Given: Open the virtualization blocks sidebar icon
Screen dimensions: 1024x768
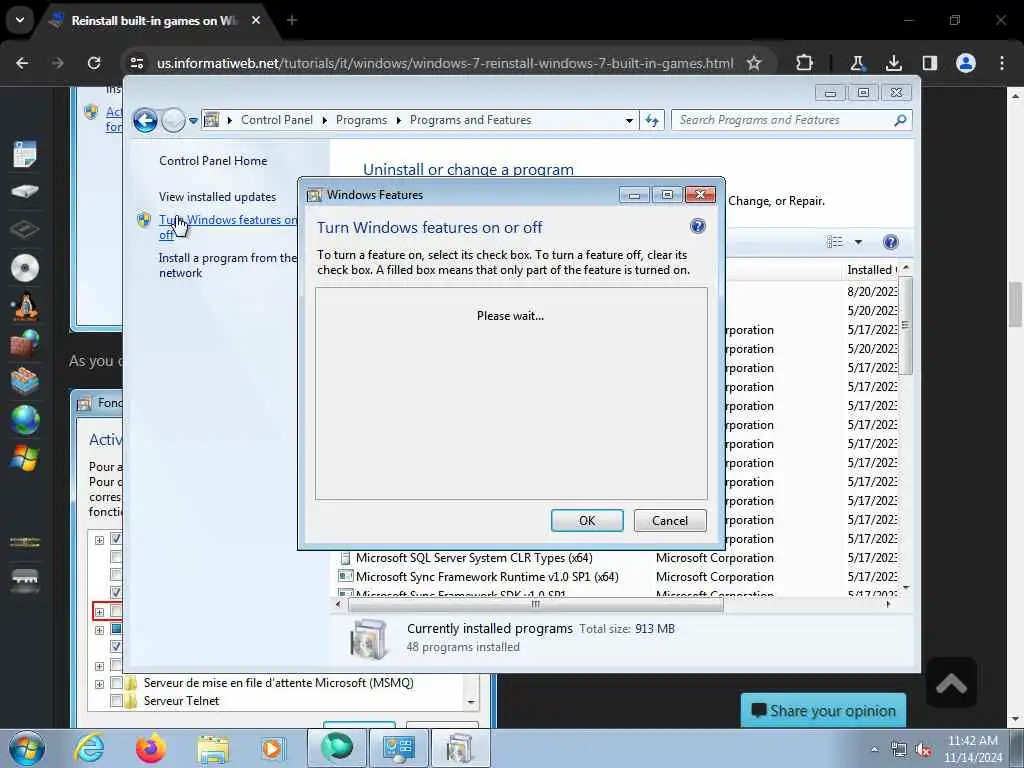Looking at the screenshot, I should pos(25,381).
